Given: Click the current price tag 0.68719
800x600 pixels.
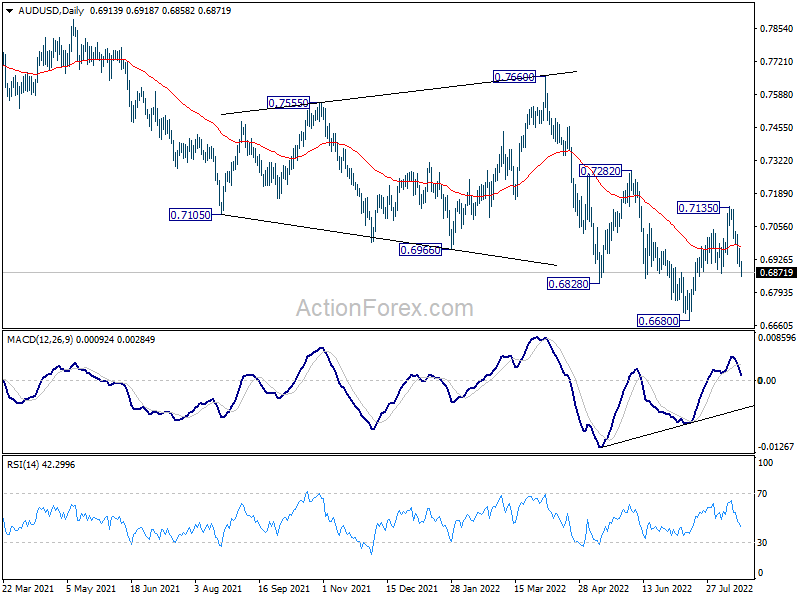Looking at the screenshot, I should [x=777, y=272].
